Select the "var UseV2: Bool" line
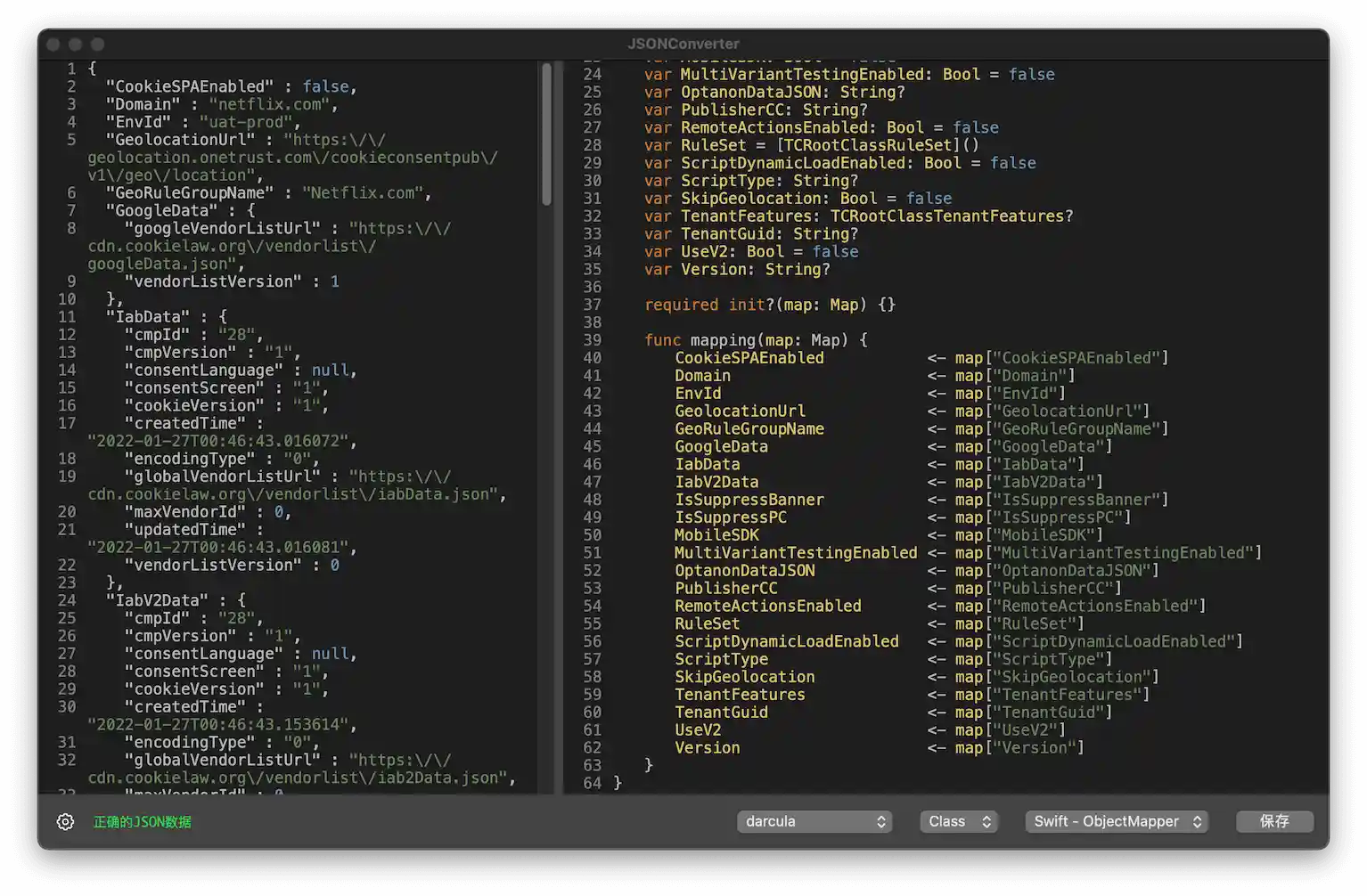Image resolution: width=1367 pixels, height=896 pixels. pos(750,251)
